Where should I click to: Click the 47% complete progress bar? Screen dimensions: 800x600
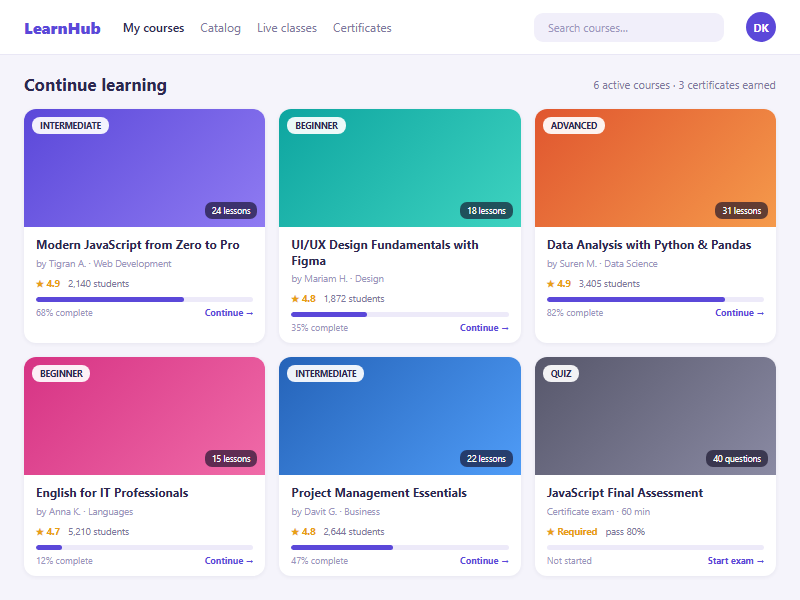[x=400, y=547]
